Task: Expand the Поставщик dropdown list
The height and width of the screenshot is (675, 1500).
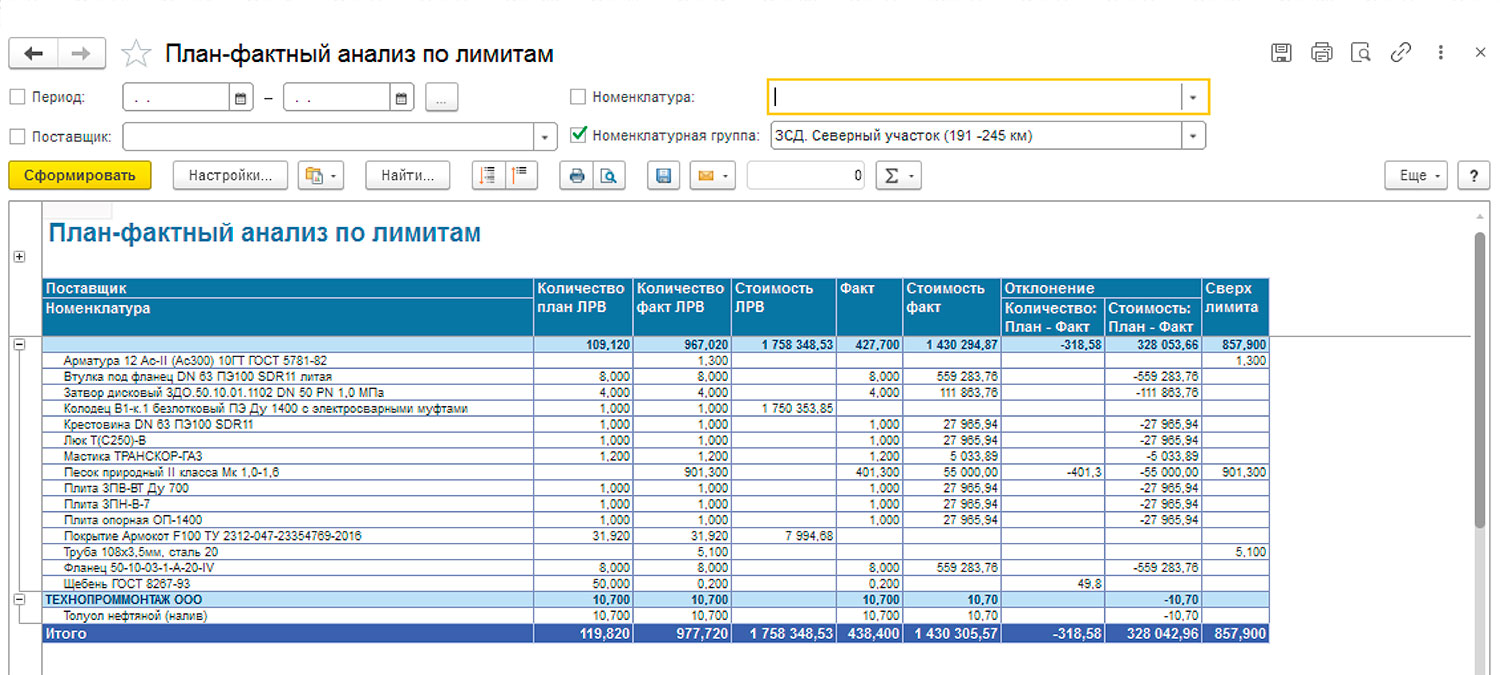Action: coord(545,137)
